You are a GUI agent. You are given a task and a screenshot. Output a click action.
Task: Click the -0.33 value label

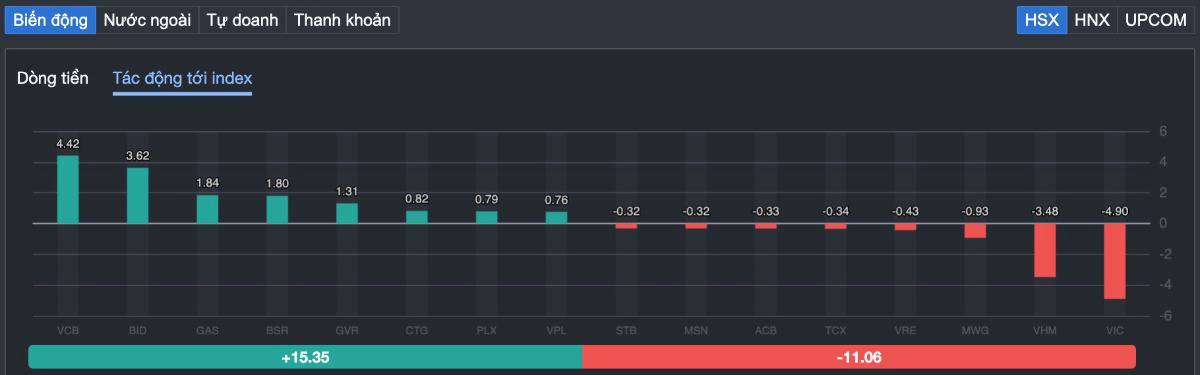tap(766, 211)
